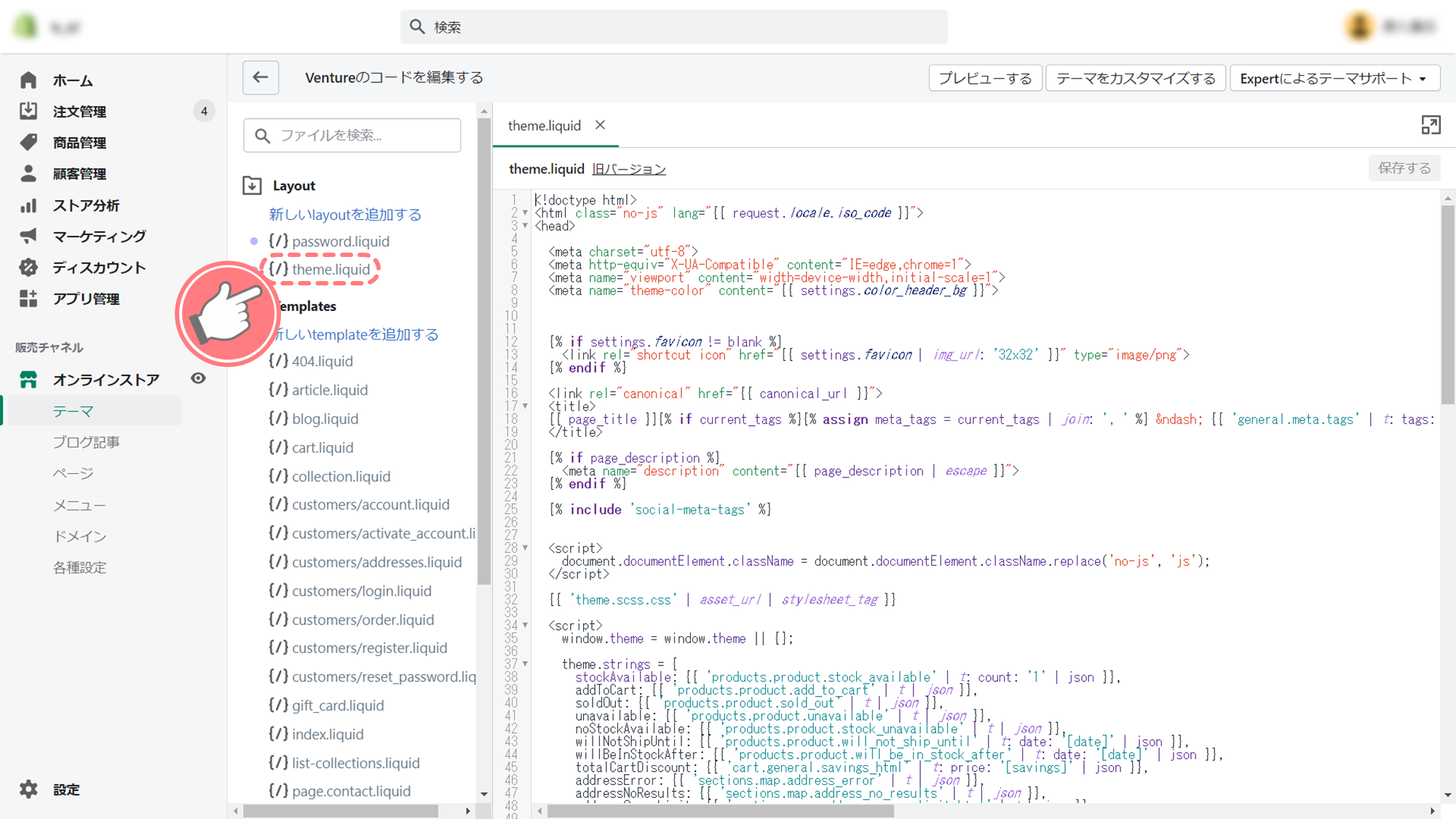Screen dimensions: 1456x819
Task: Open ドメイン submenu item
Action: [79, 536]
